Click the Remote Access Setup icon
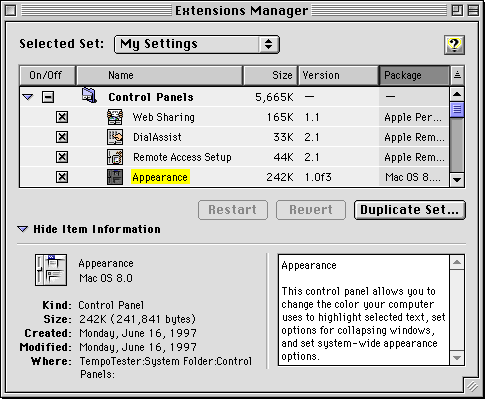The width and height of the screenshot is (485, 399). (115, 157)
